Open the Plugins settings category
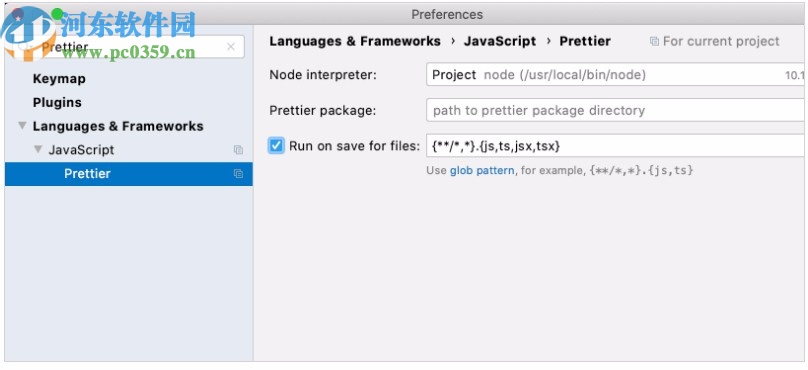808x370 pixels. point(57,103)
